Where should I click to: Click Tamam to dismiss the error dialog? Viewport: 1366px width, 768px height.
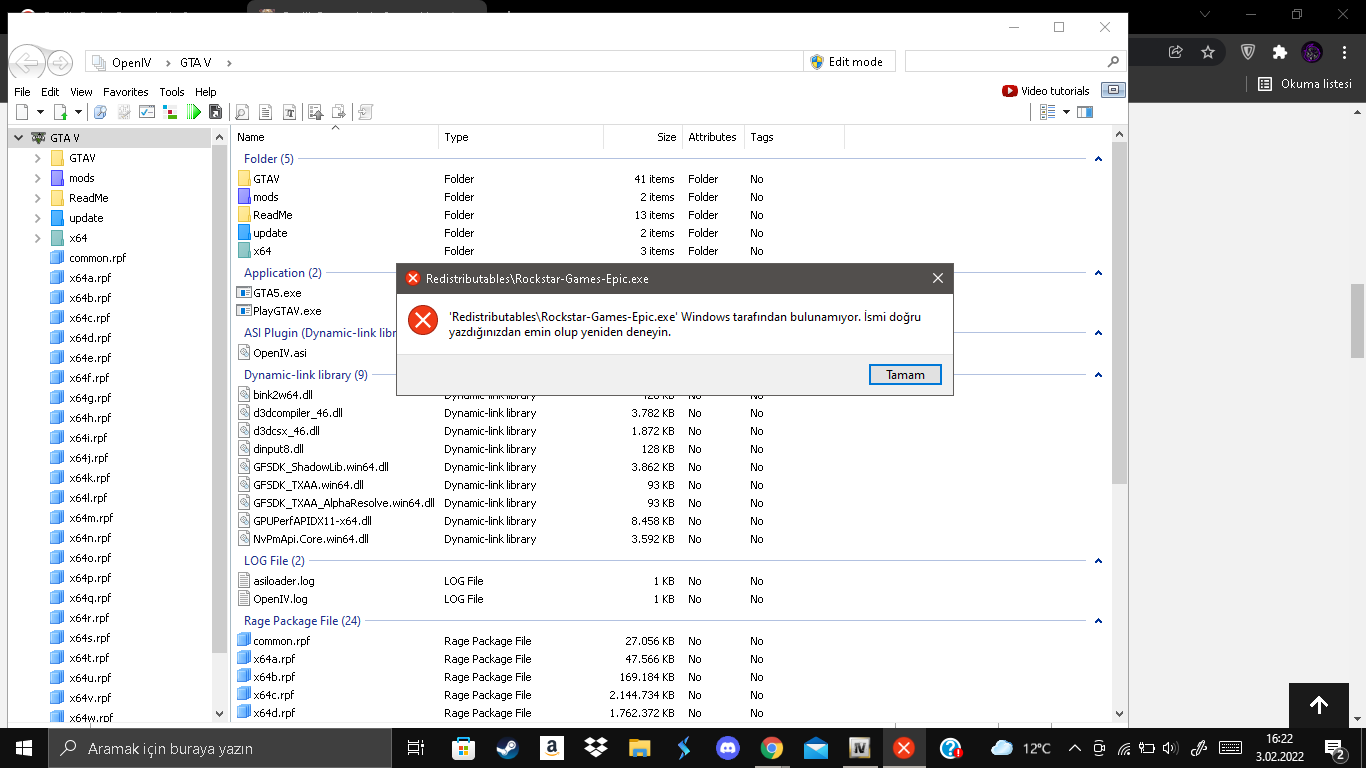[x=905, y=375]
